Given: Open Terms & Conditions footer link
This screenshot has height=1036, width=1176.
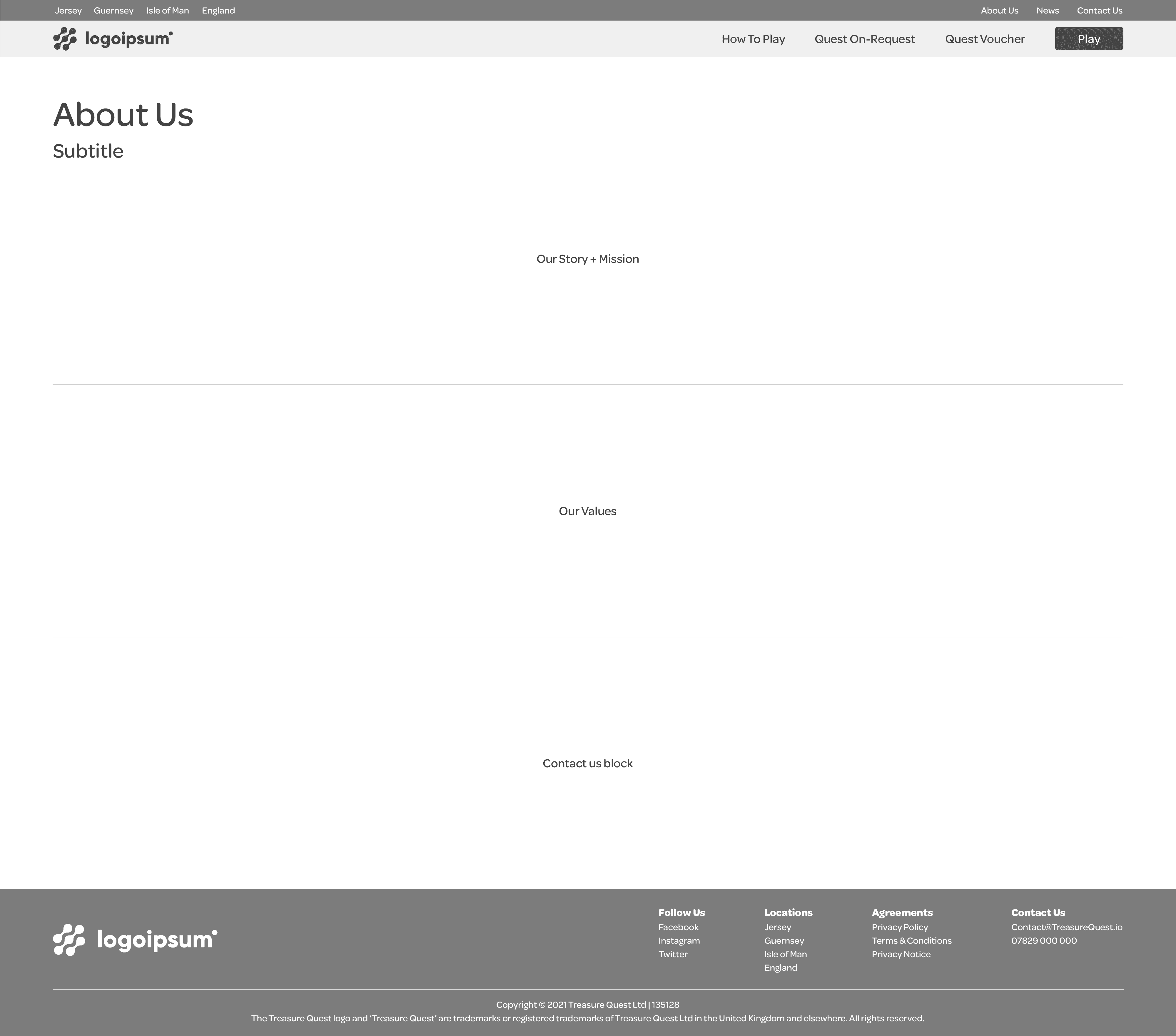Looking at the screenshot, I should pyautogui.click(x=911, y=940).
